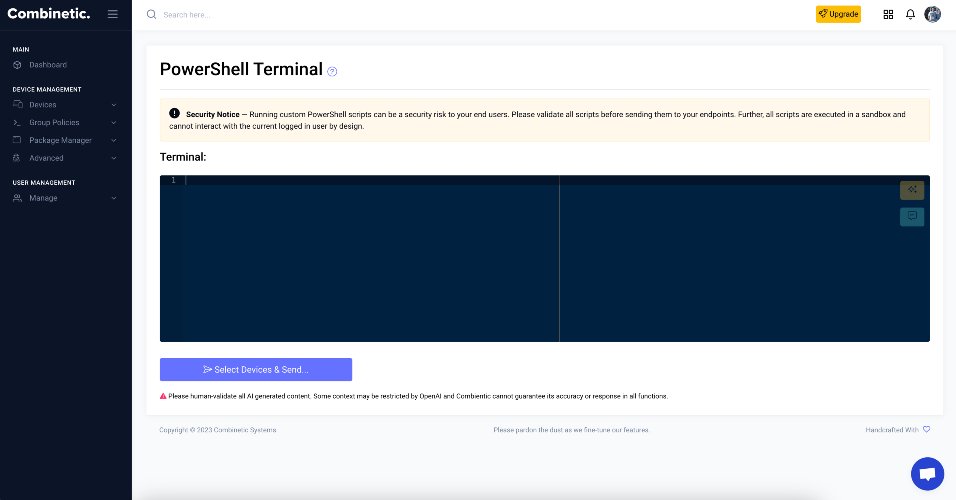The width and height of the screenshot is (956, 500).
Task: Open the Advanced sidebar menu
Action: 46,158
